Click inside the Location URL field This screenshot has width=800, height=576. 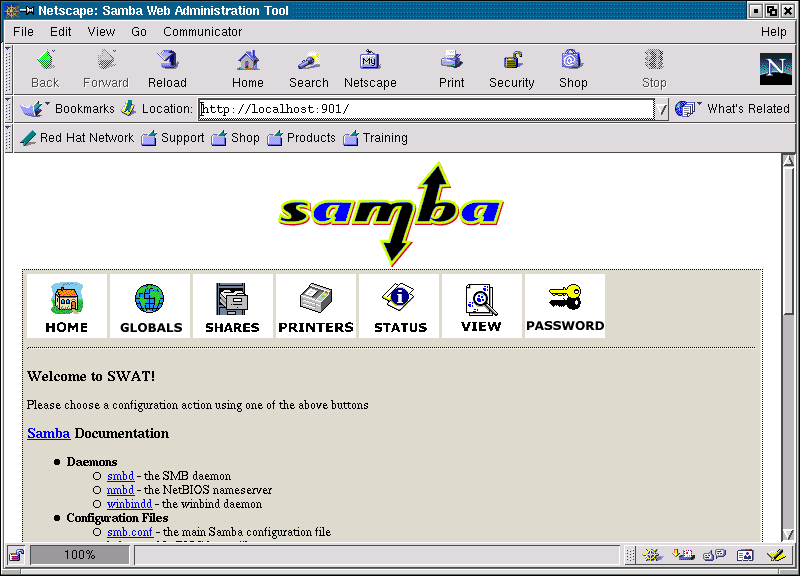[425, 109]
